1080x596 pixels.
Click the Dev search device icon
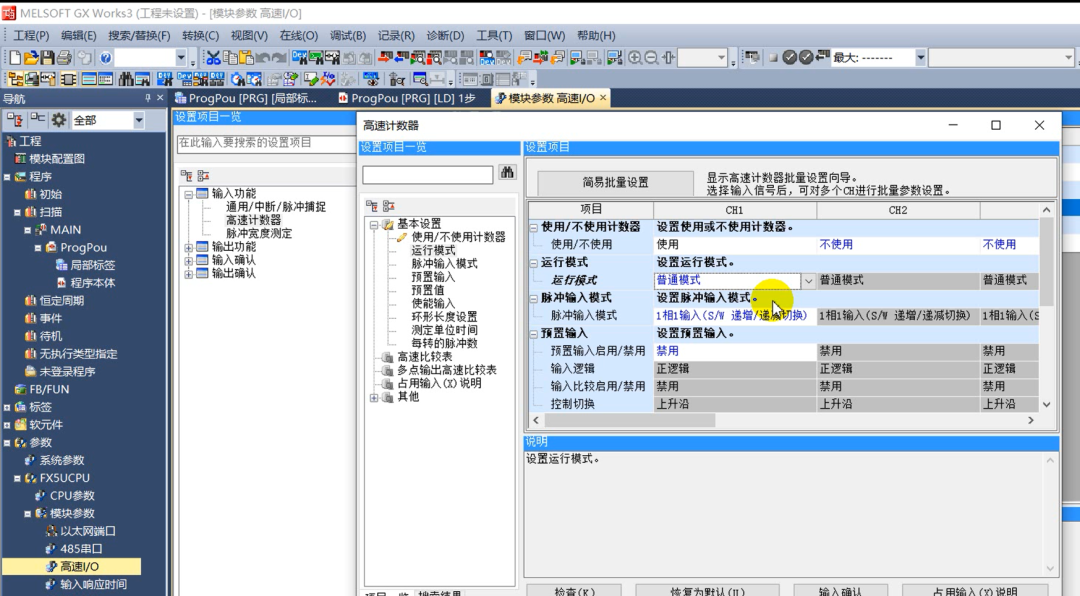[300, 58]
